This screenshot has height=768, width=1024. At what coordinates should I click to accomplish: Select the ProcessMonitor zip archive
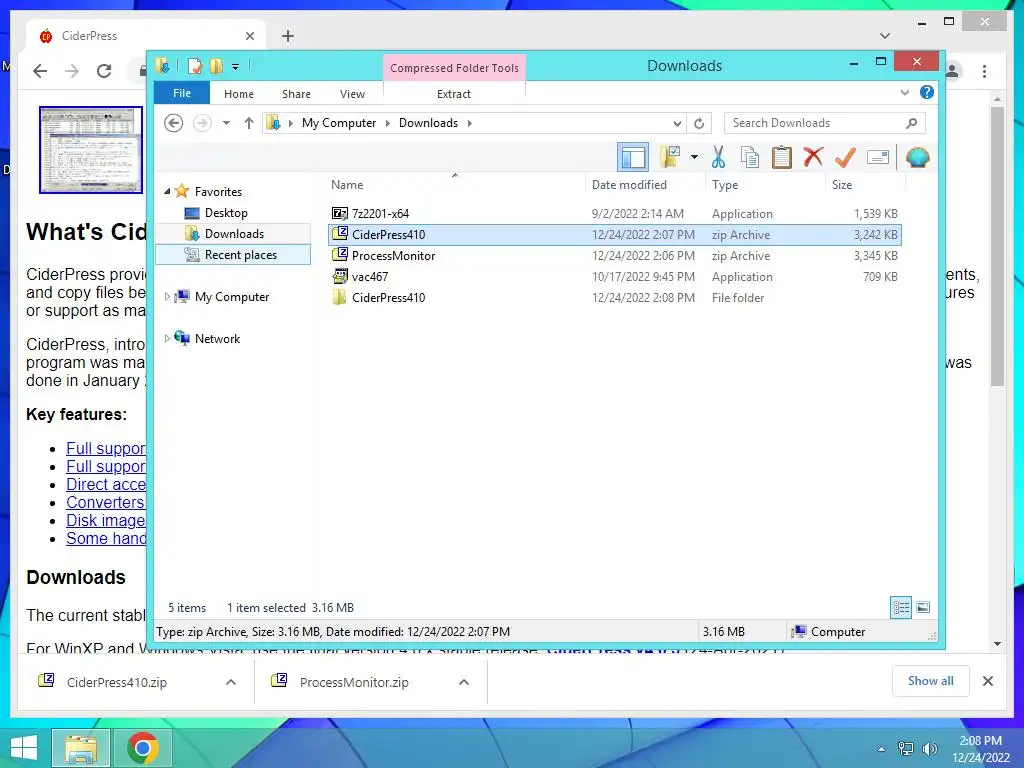pyautogui.click(x=615, y=255)
